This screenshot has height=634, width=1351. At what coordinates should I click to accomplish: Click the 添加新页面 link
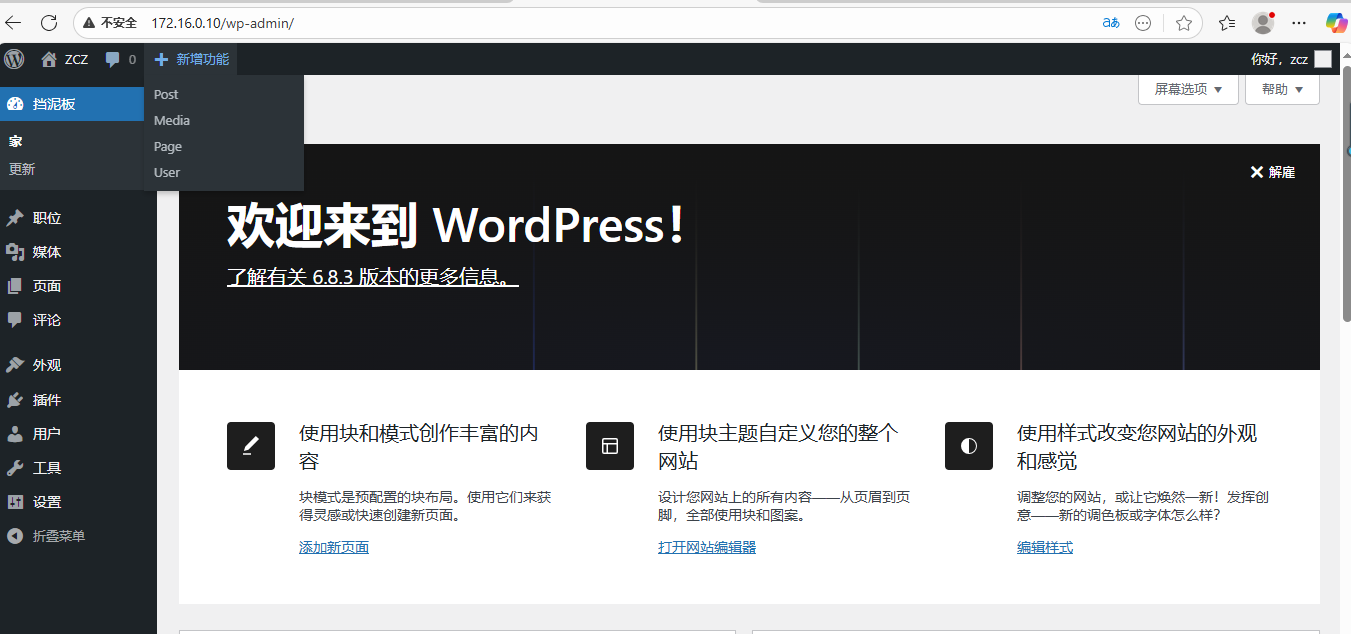click(334, 547)
